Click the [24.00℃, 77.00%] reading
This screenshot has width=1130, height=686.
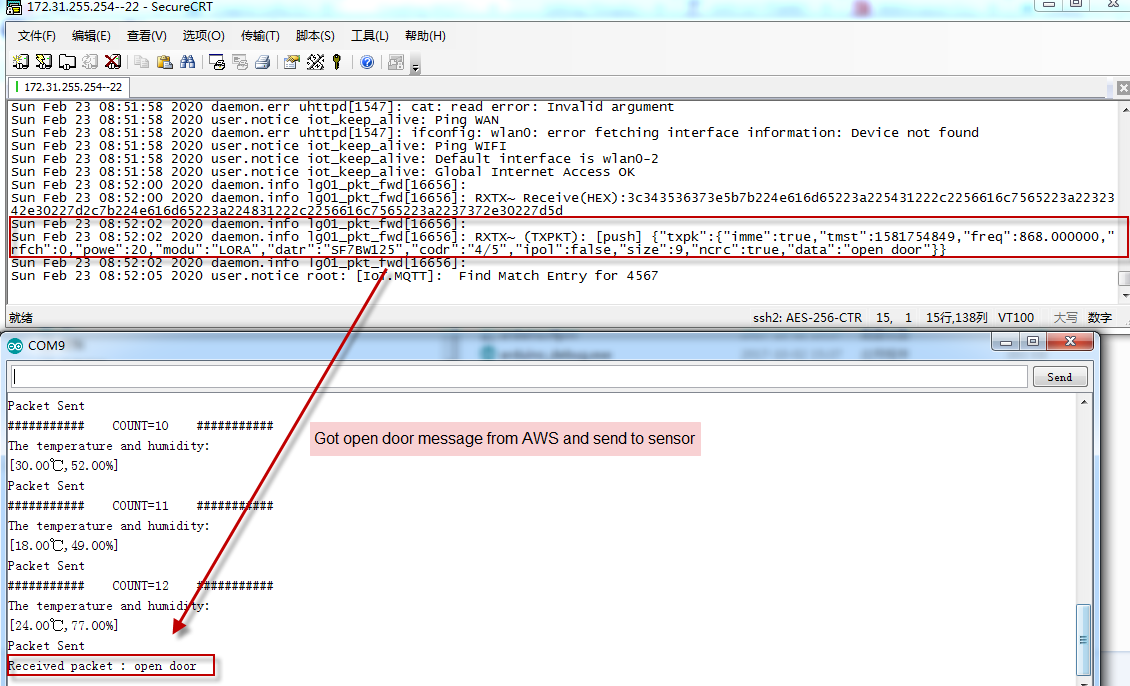63,625
